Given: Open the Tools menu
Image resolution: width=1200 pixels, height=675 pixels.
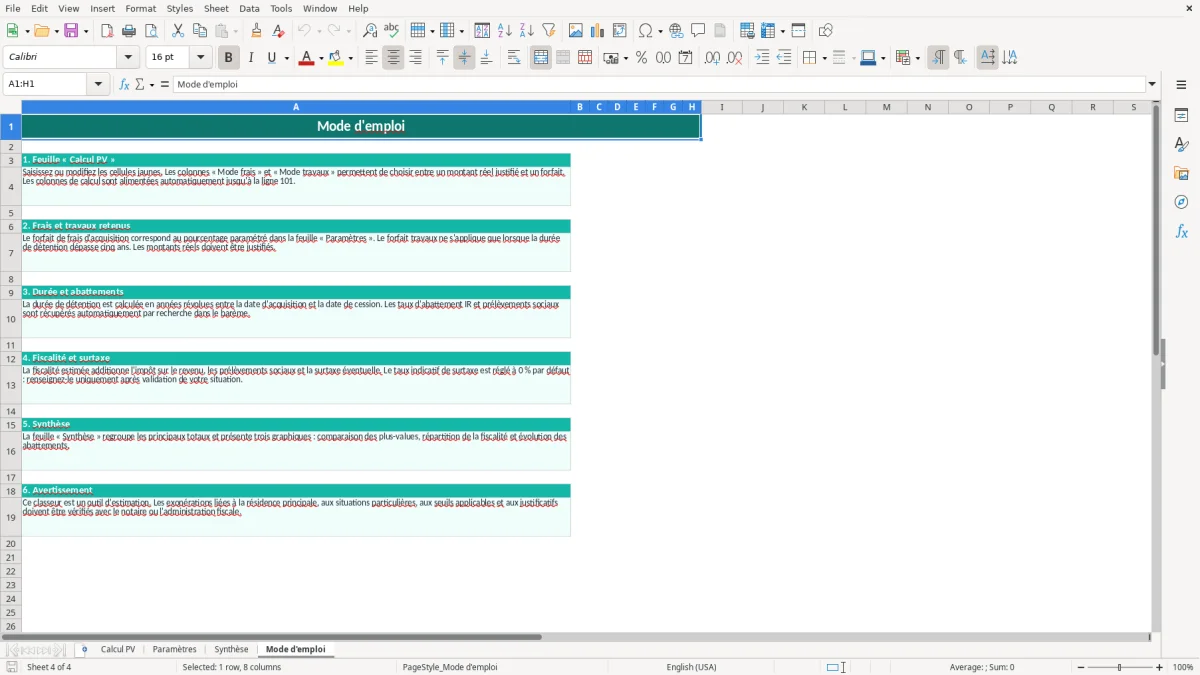Looking at the screenshot, I should click(x=281, y=8).
